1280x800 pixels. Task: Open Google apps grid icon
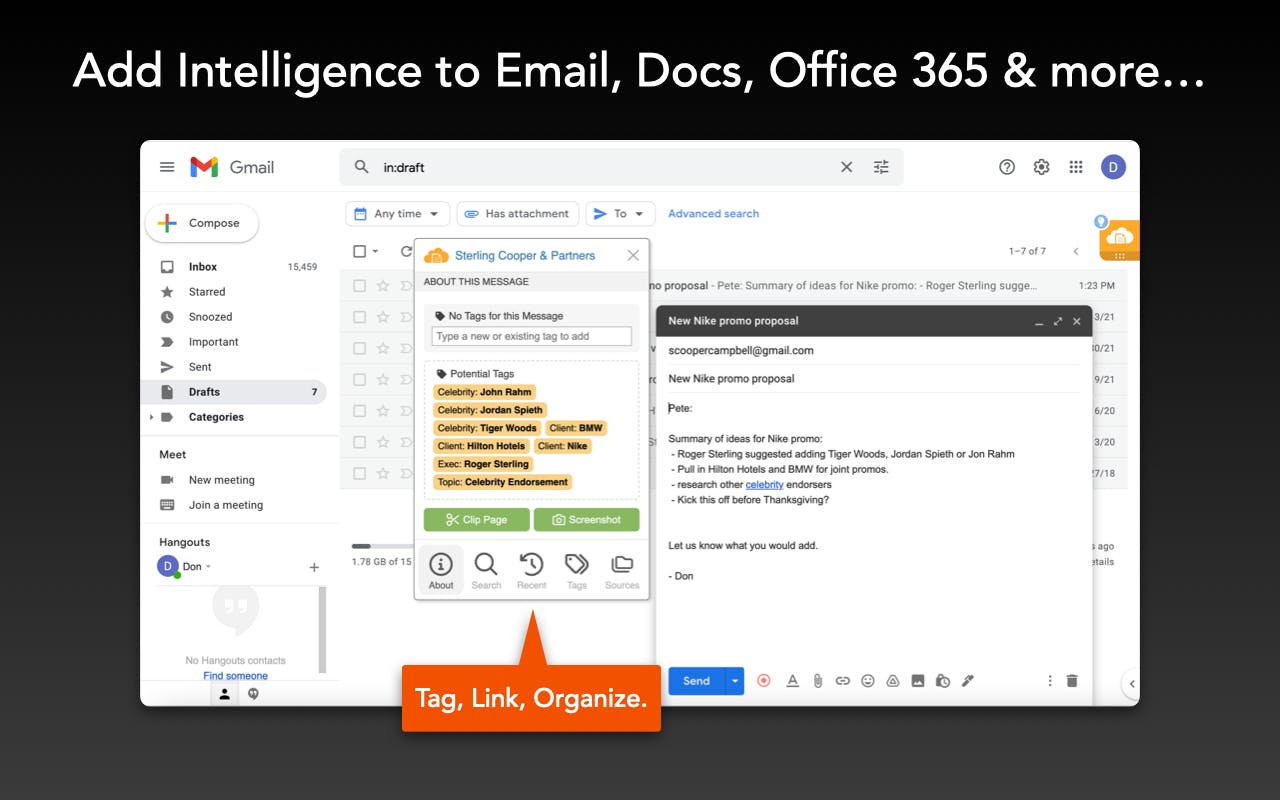tap(1076, 167)
